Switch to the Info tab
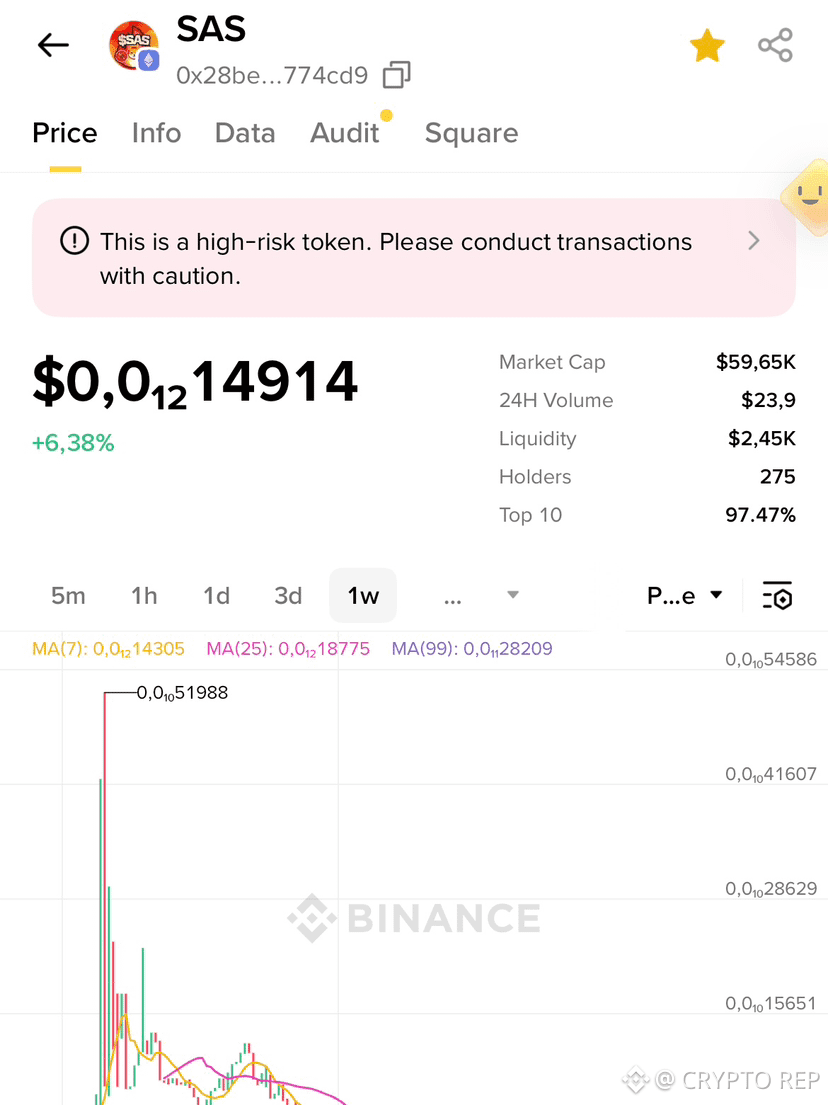Image resolution: width=828 pixels, height=1105 pixels. [x=156, y=133]
